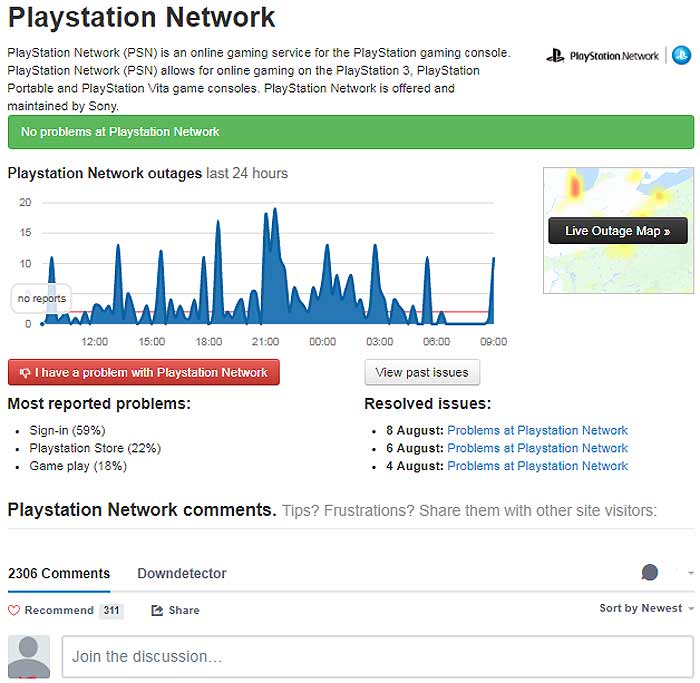The height and width of the screenshot is (683, 700).
Task: Click the 'Playstation Network' page heading
Action: coord(141,17)
